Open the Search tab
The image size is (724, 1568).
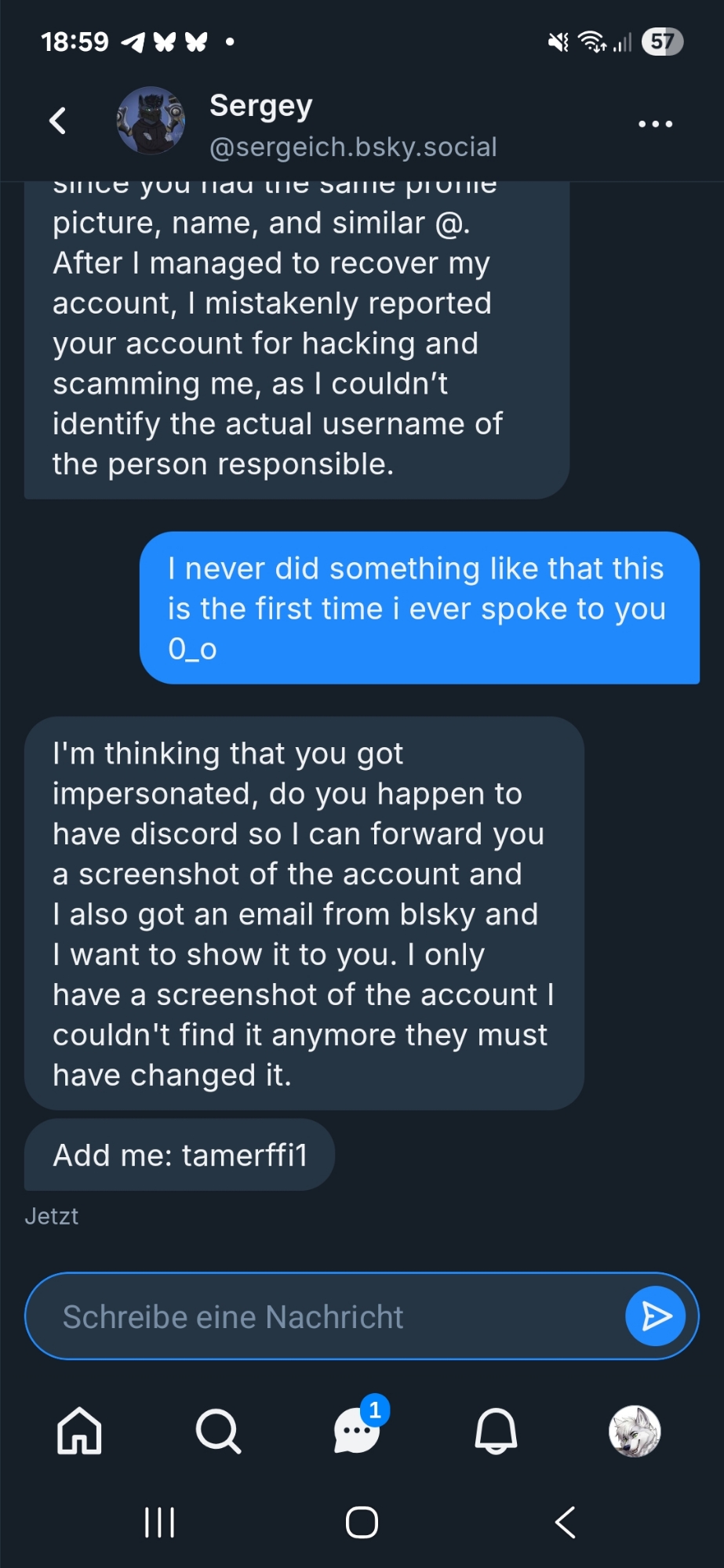pyautogui.click(x=218, y=1431)
